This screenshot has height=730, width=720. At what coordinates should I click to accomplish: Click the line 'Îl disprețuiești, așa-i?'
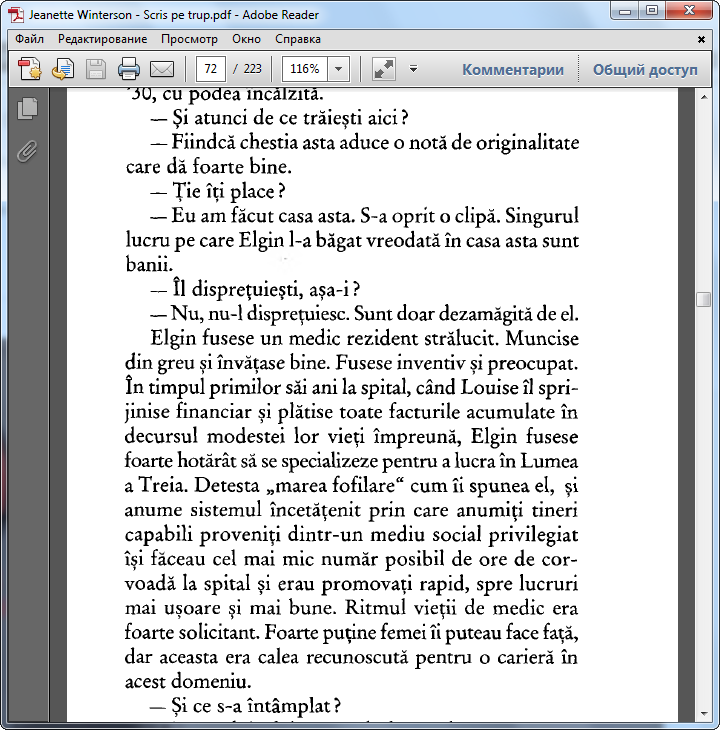(x=255, y=290)
